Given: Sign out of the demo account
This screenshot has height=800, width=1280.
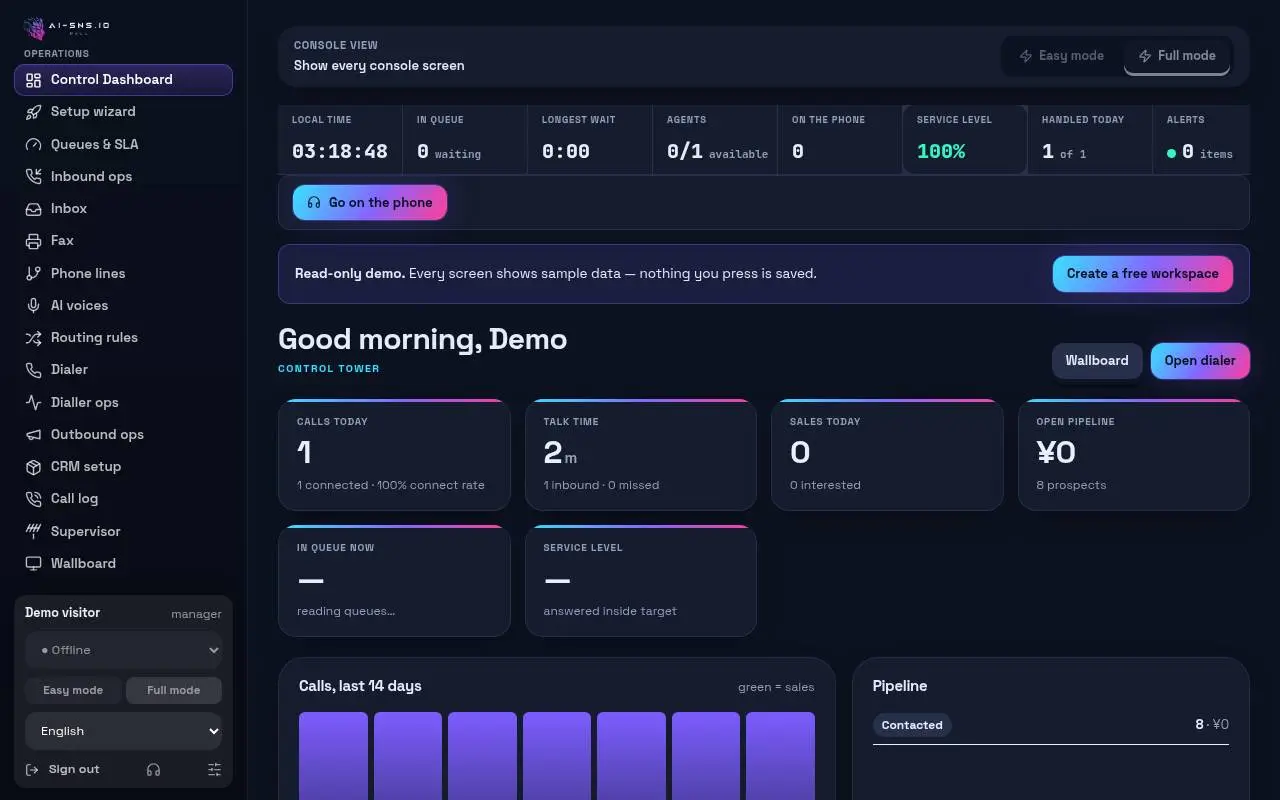Looking at the screenshot, I should [x=62, y=769].
